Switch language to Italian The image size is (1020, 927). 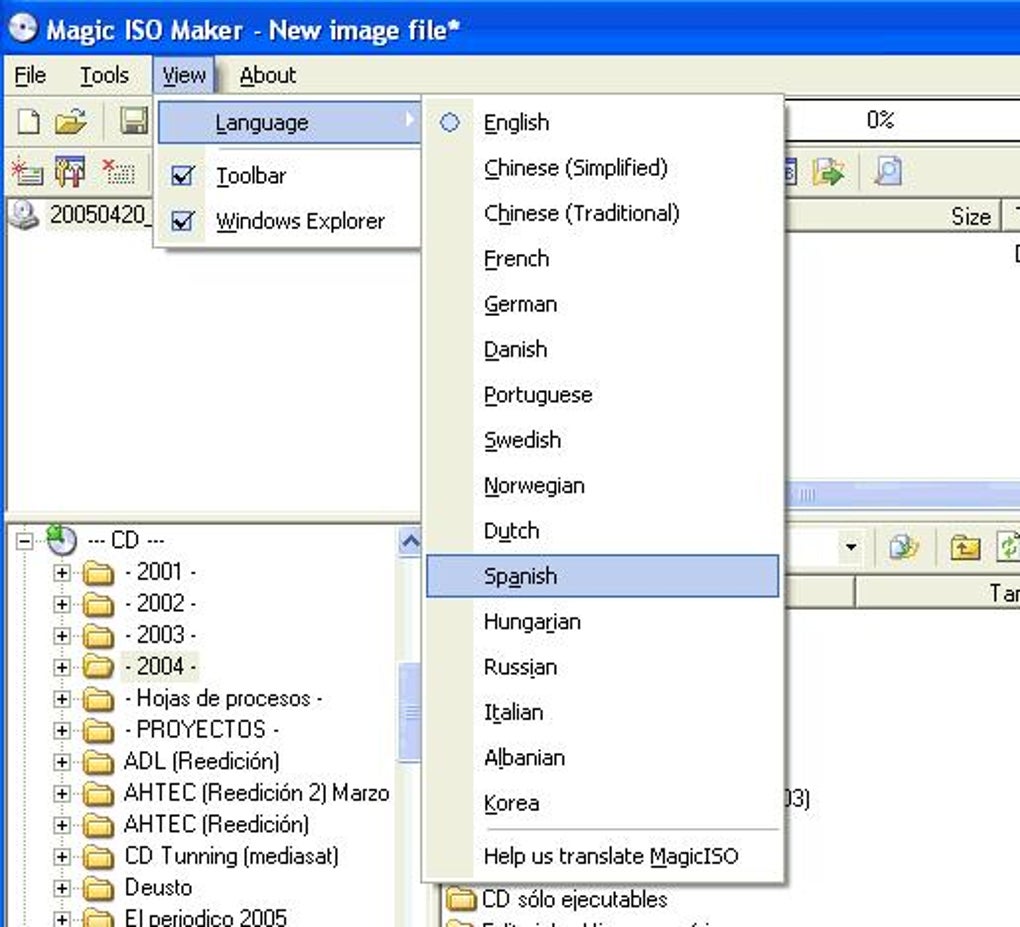pos(602,712)
